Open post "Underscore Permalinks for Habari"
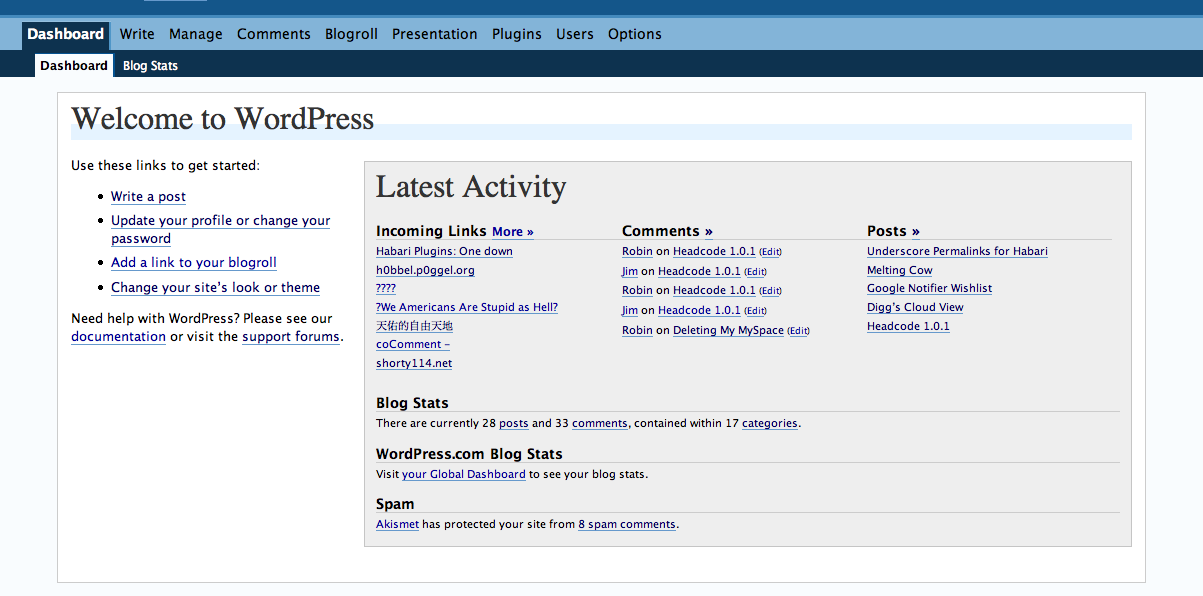 (957, 252)
